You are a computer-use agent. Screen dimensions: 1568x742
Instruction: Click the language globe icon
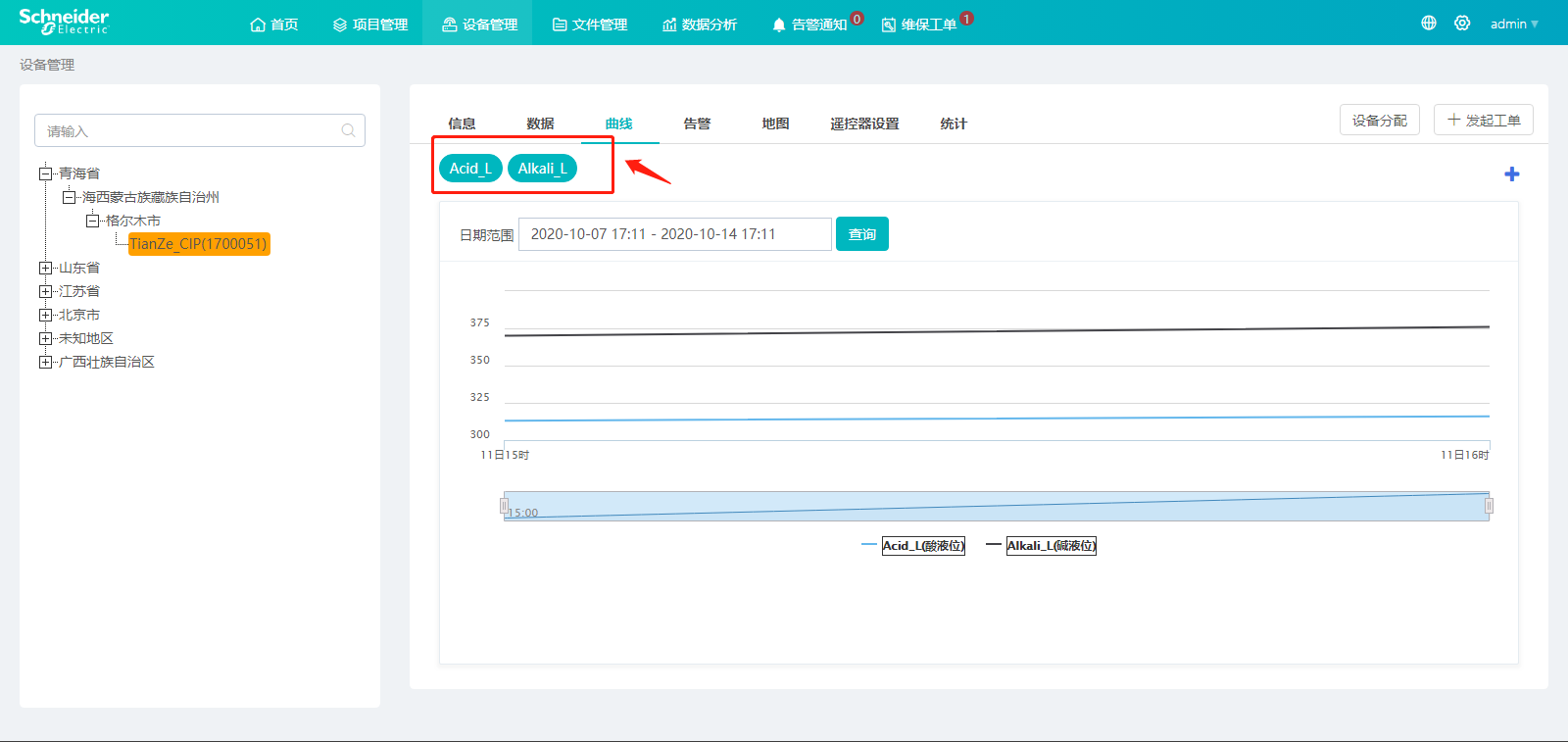[x=1429, y=23]
